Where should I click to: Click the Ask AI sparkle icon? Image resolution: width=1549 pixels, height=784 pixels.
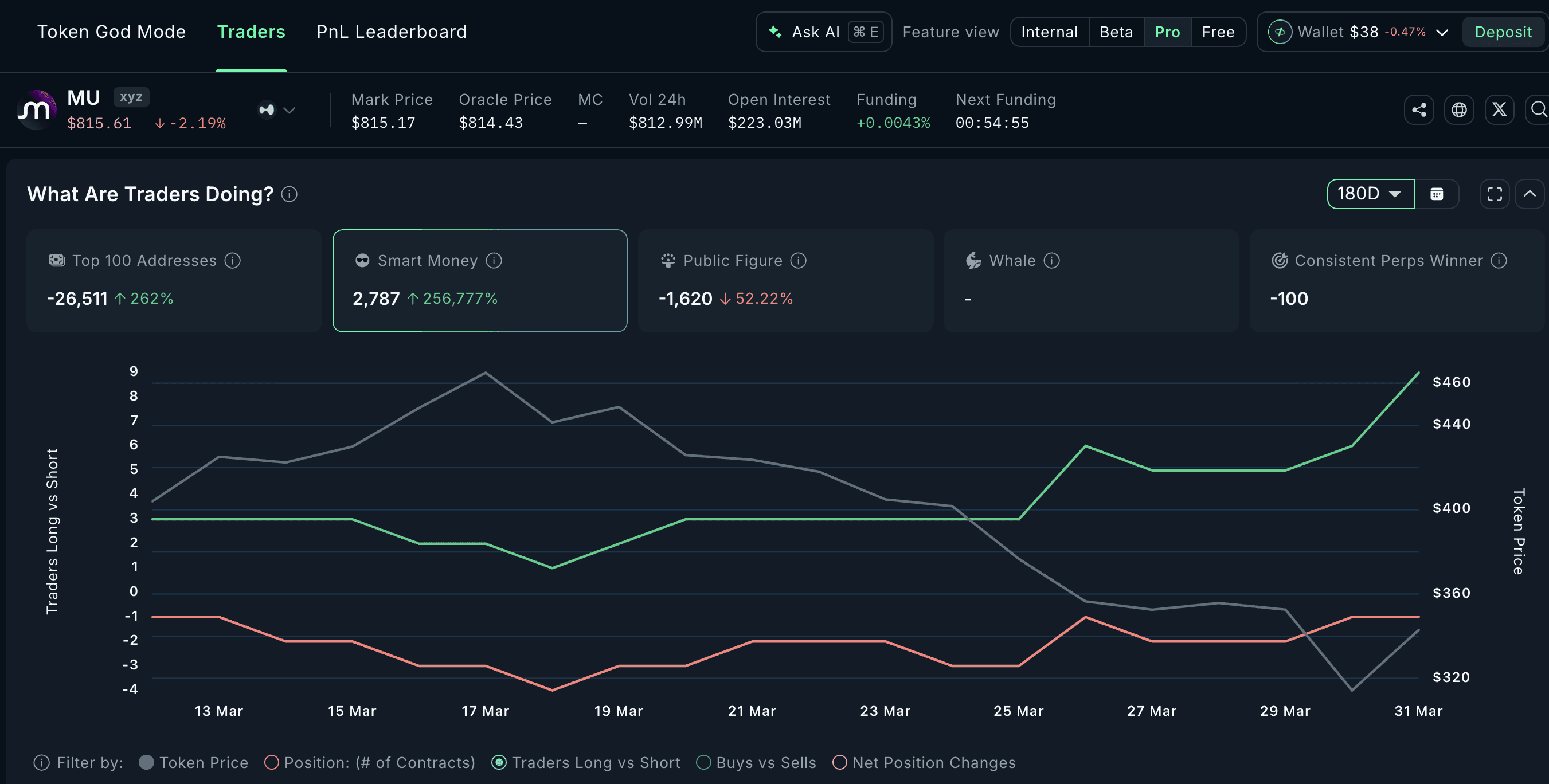(776, 32)
